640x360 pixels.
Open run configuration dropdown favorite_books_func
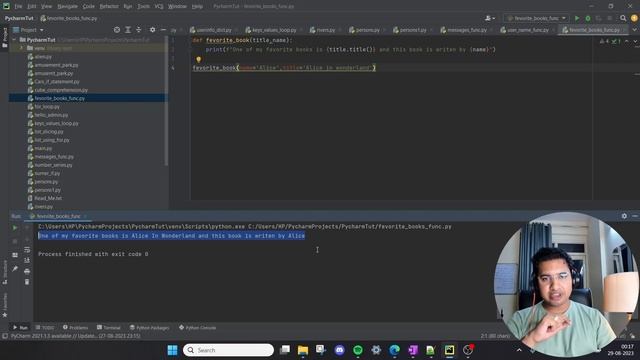[x=536, y=18]
